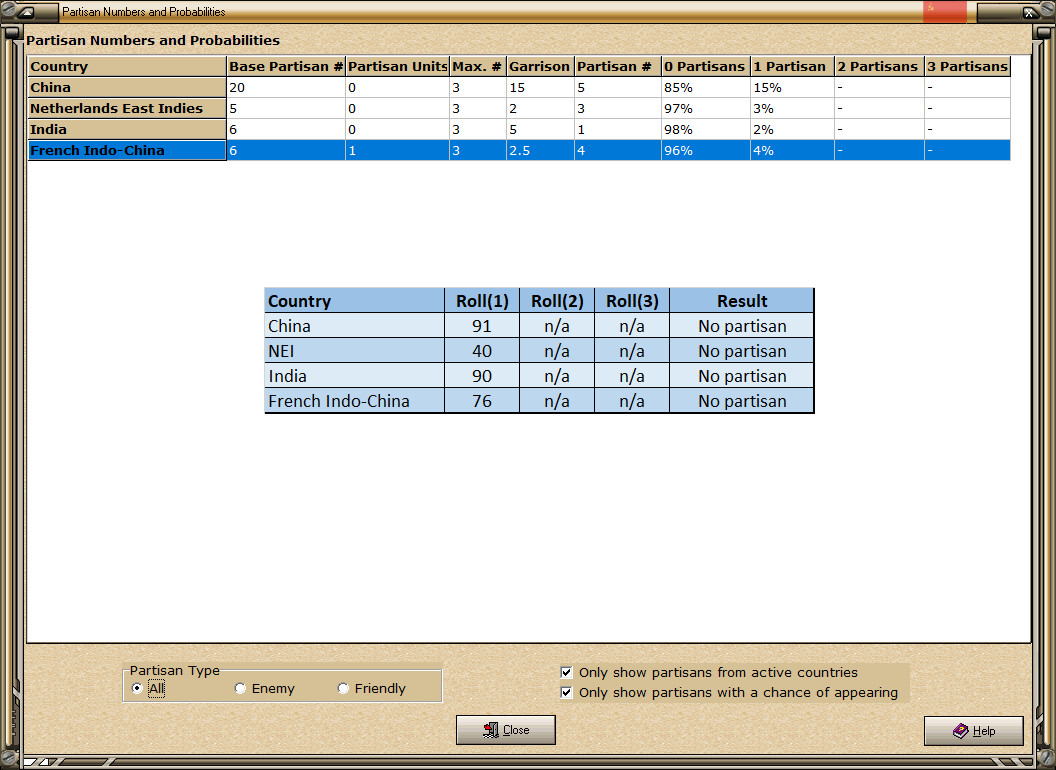Click the 1 Partisan column header
This screenshot has width=1056, height=770.
pos(792,66)
